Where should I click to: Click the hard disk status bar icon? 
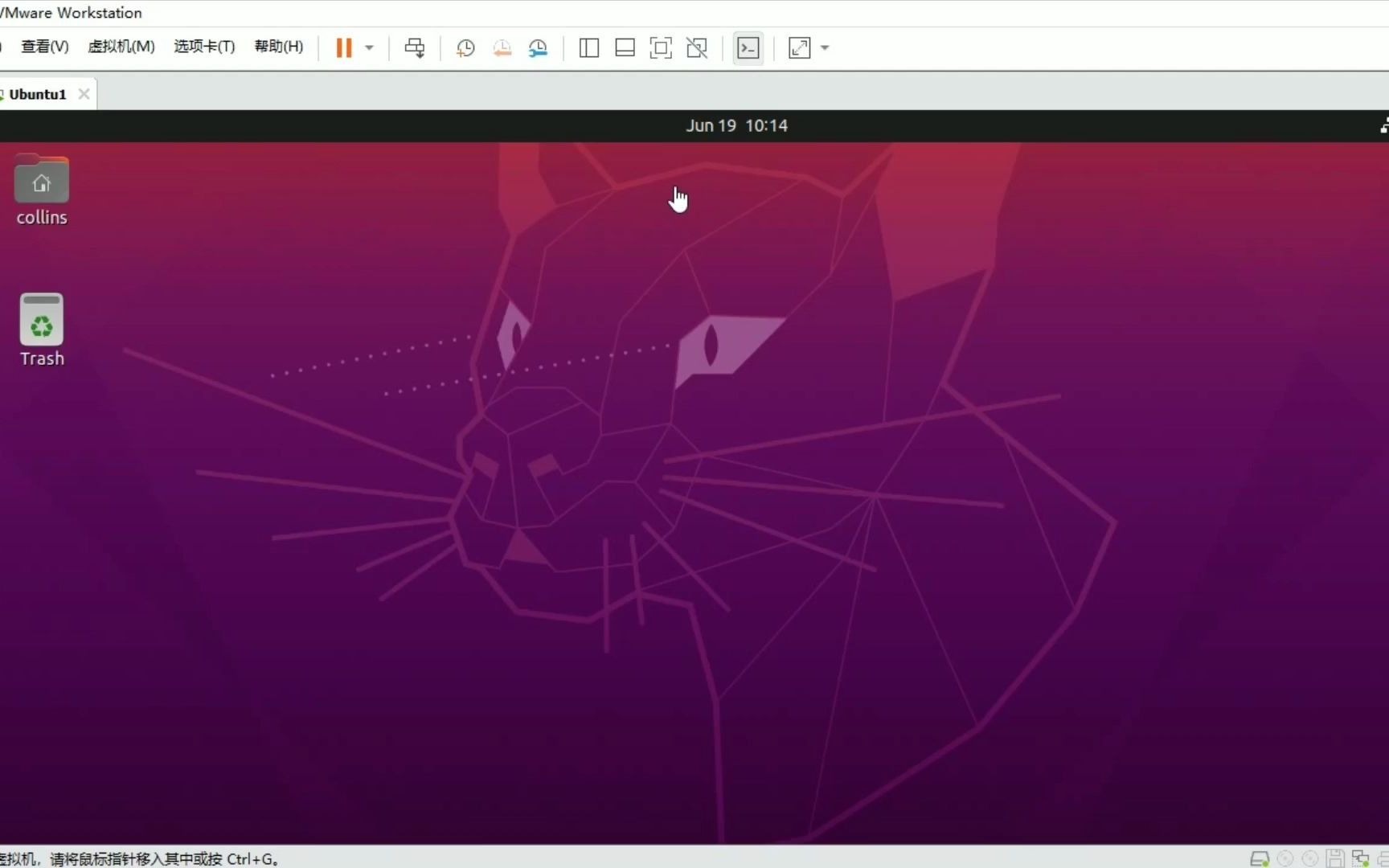point(1260,858)
